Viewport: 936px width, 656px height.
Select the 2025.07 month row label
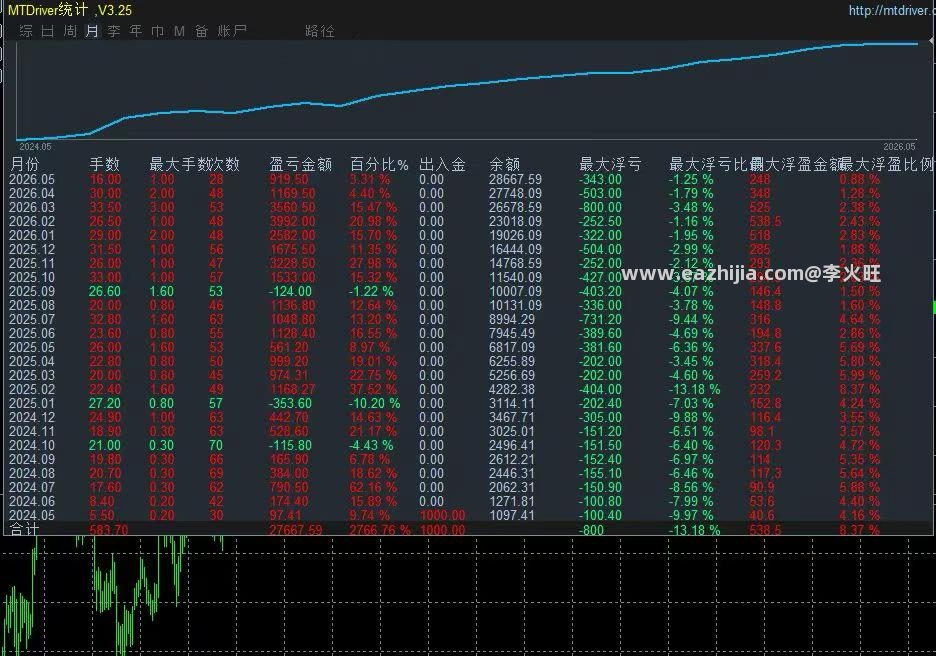pos(32,319)
